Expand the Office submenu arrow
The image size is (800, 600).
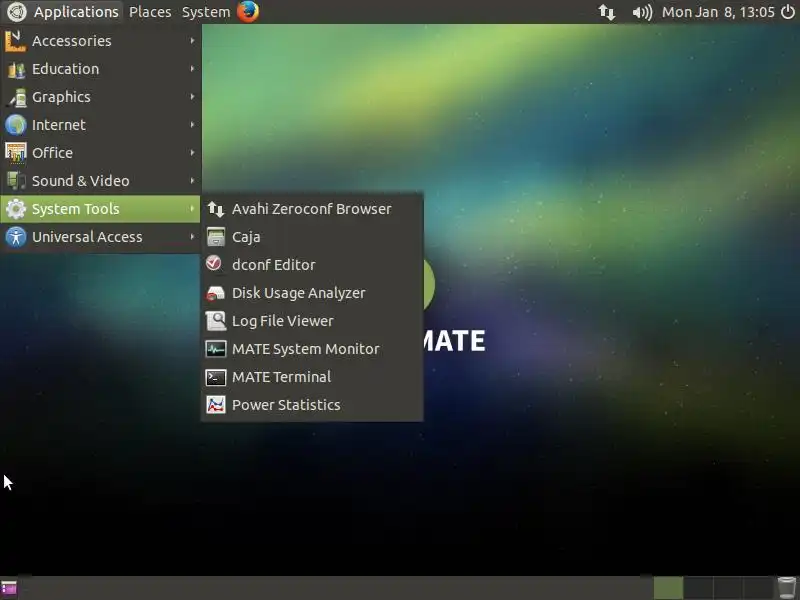pyautogui.click(x=192, y=153)
